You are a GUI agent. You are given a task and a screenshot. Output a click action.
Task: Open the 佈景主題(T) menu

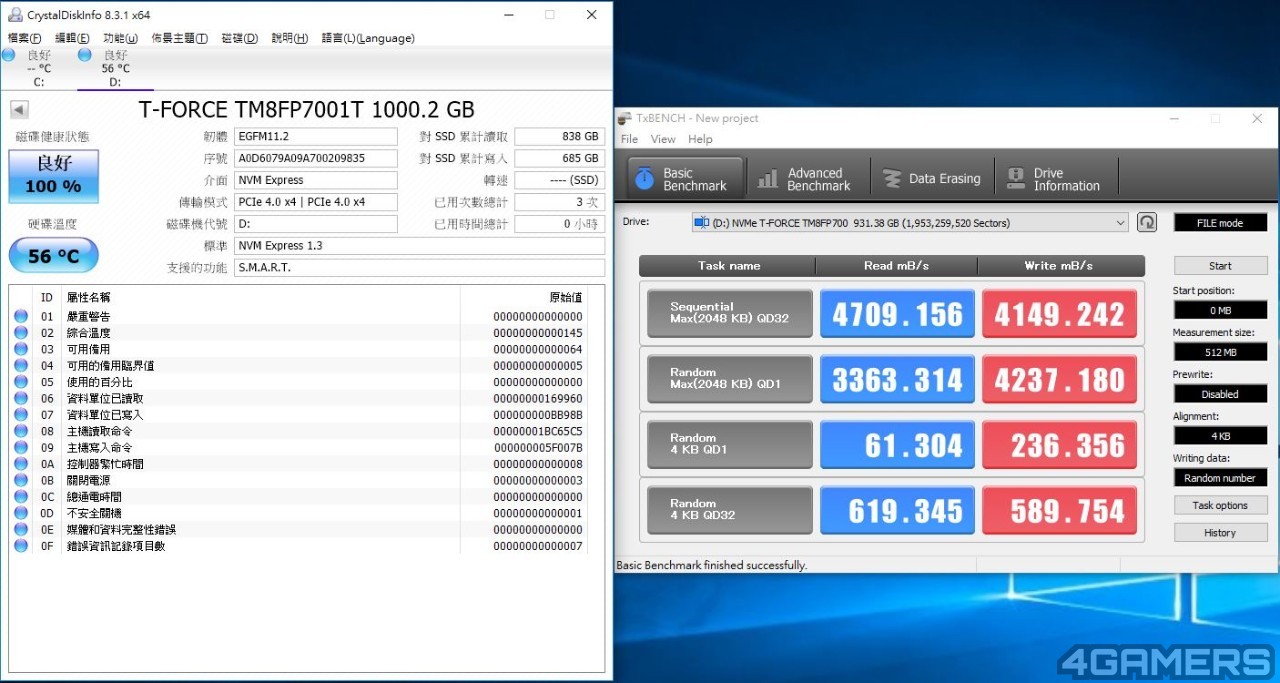[x=179, y=38]
